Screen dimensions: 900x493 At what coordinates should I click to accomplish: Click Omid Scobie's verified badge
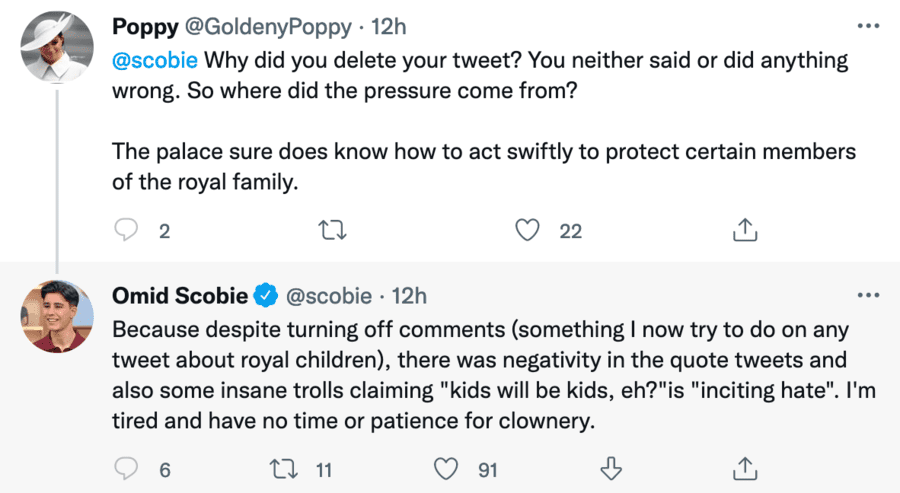point(265,295)
